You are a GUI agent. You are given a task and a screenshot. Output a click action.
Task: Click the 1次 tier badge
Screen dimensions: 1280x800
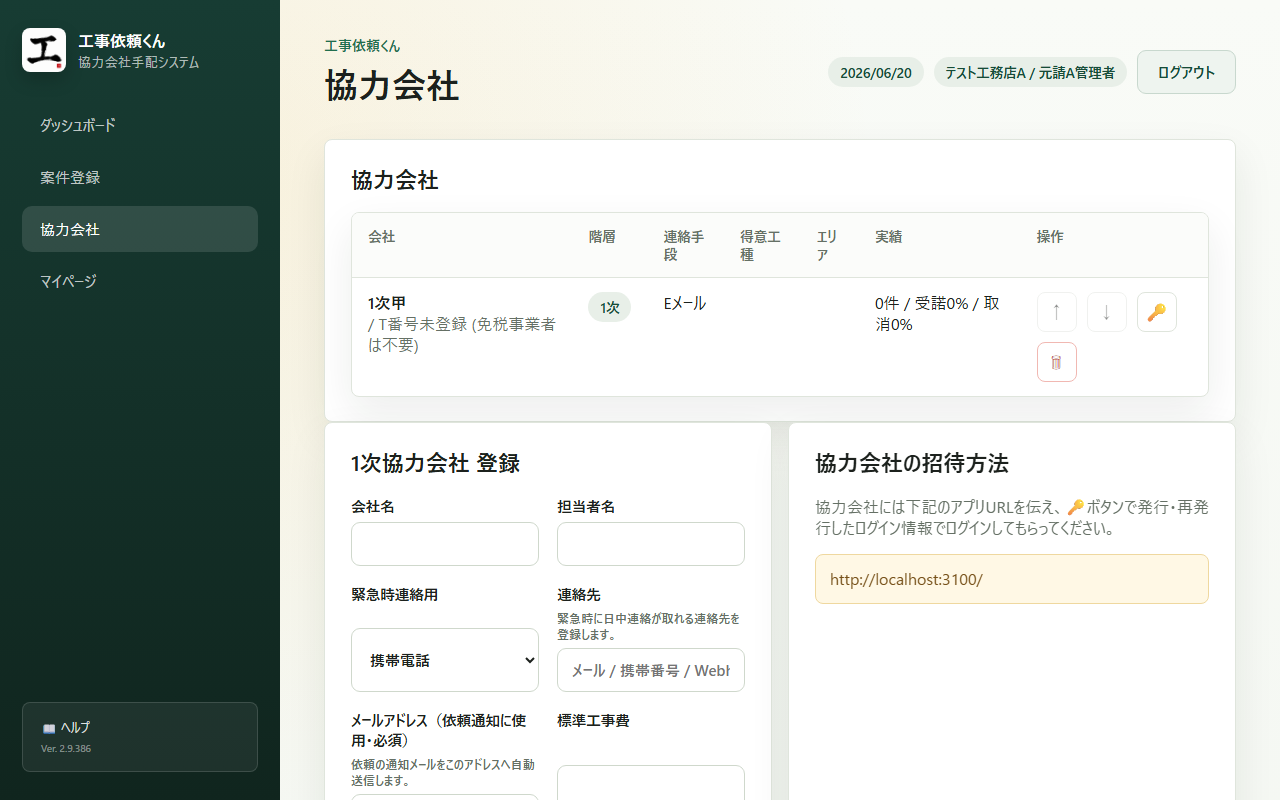(610, 307)
